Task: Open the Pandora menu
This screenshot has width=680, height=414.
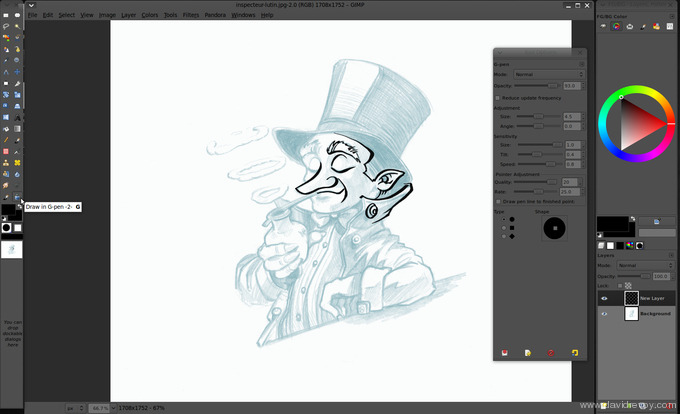Action: coord(215,15)
